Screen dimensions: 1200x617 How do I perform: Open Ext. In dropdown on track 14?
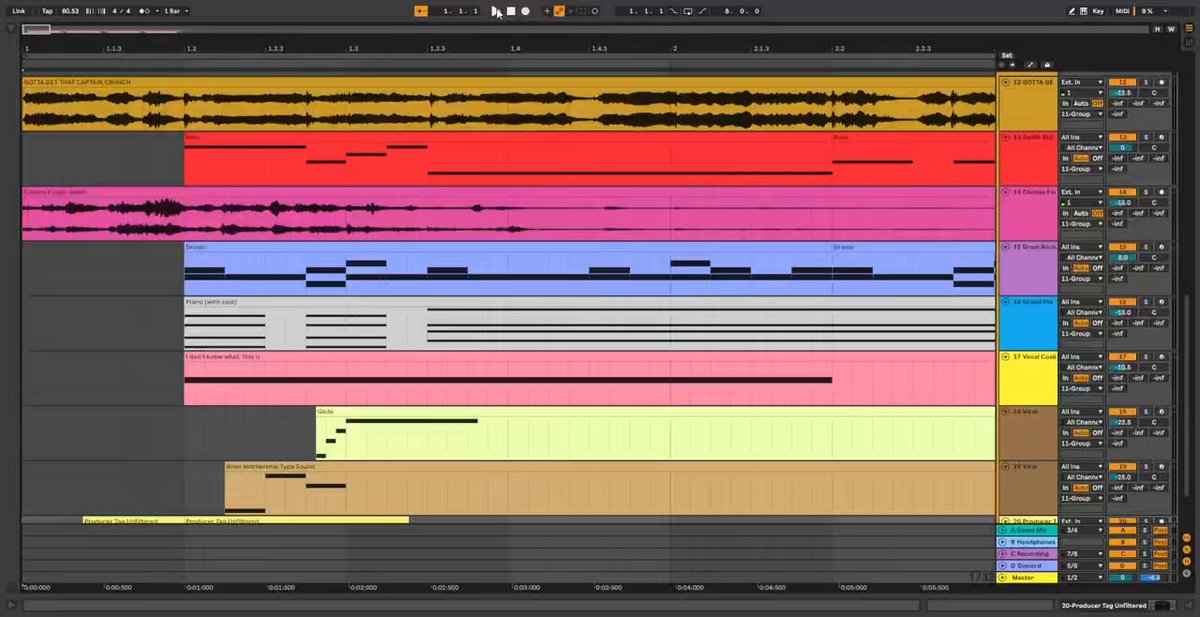tap(1082, 192)
